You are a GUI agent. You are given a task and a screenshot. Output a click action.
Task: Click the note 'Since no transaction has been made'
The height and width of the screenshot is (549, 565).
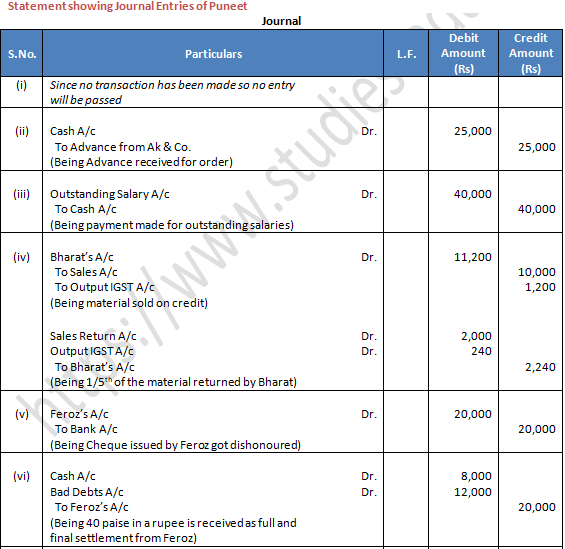(172, 92)
